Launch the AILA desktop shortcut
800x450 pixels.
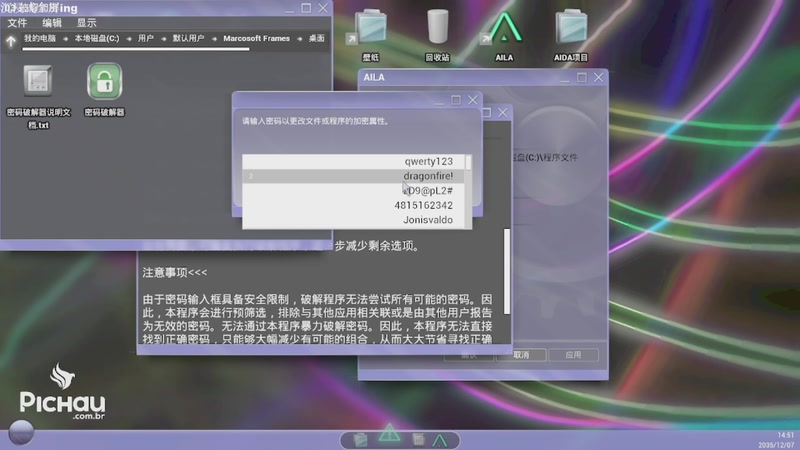pyautogui.click(x=504, y=28)
